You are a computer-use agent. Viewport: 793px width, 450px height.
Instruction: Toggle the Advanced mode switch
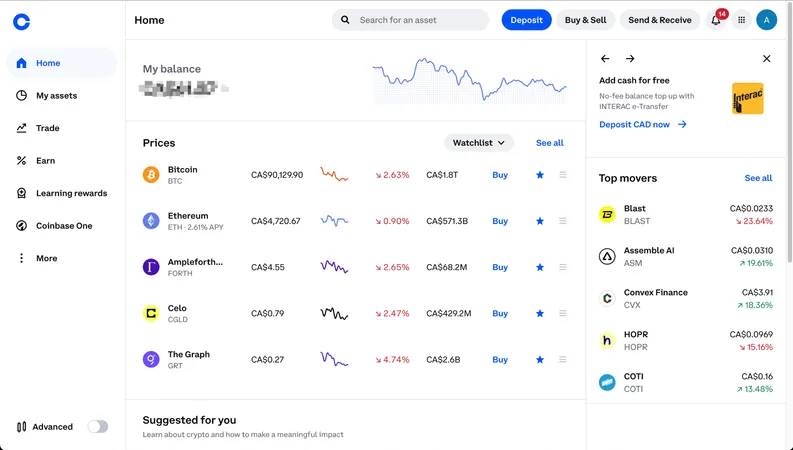point(98,427)
